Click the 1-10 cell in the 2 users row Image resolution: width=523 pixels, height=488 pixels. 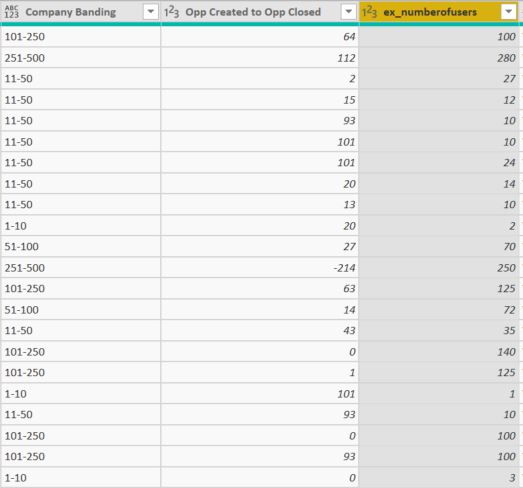click(x=80, y=226)
